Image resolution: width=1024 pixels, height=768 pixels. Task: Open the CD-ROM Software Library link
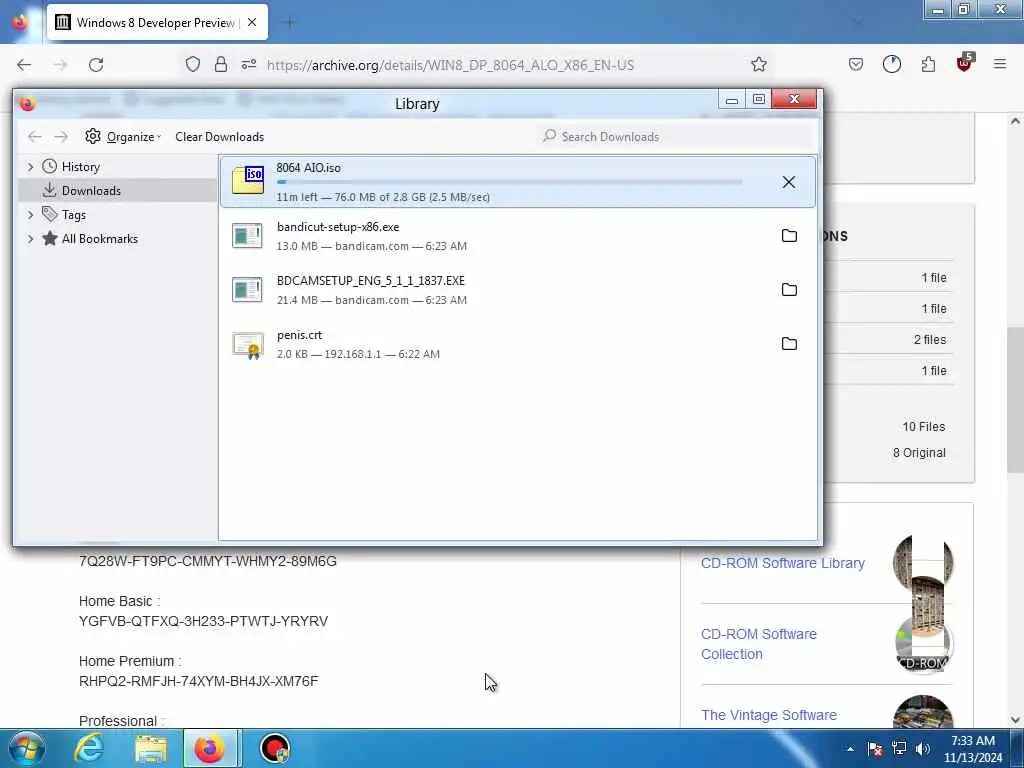(x=782, y=563)
